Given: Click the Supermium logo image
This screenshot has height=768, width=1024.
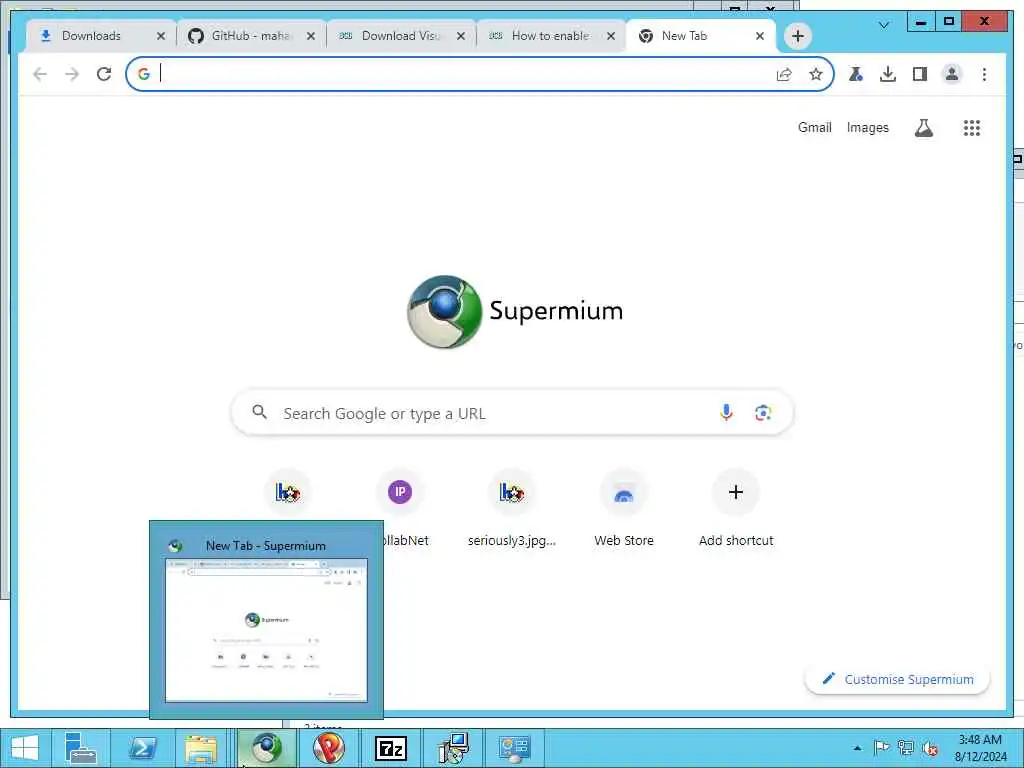Looking at the screenshot, I should click(445, 312).
